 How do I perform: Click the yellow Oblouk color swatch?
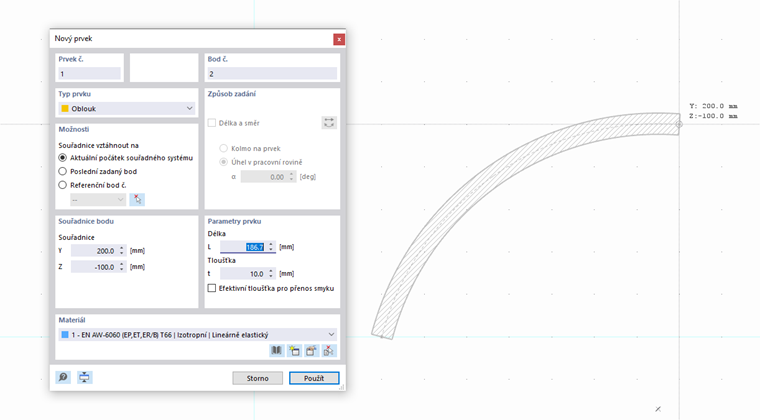pyautogui.click(x=65, y=109)
